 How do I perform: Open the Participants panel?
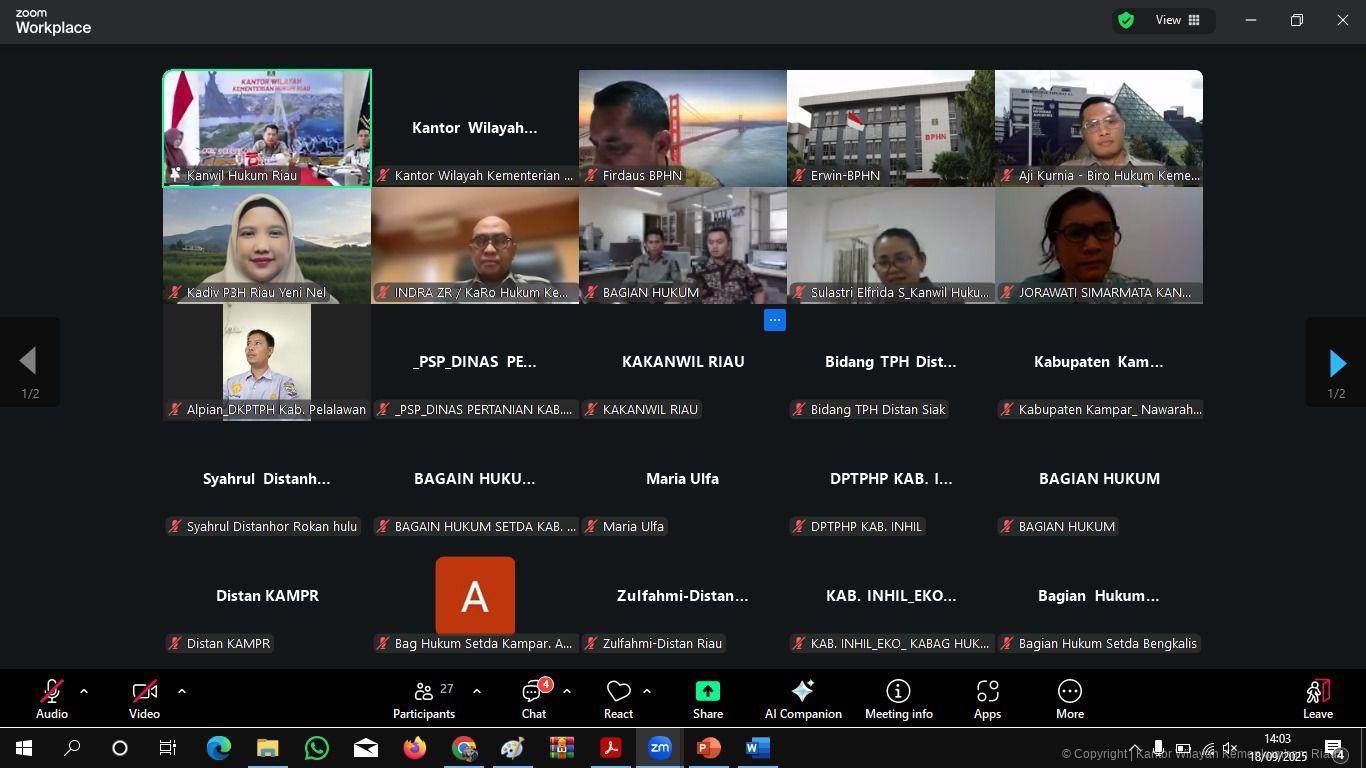pyautogui.click(x=424, y=699)
